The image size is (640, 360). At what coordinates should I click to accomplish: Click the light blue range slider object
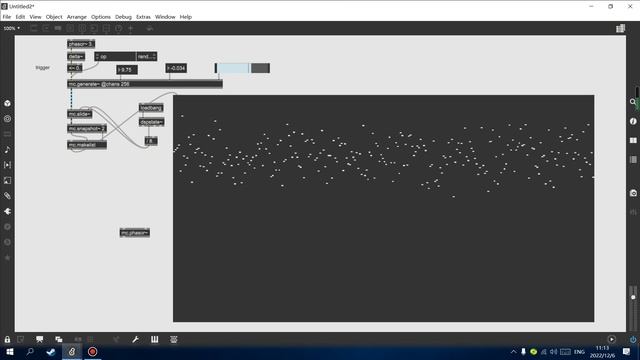point(242,68)
